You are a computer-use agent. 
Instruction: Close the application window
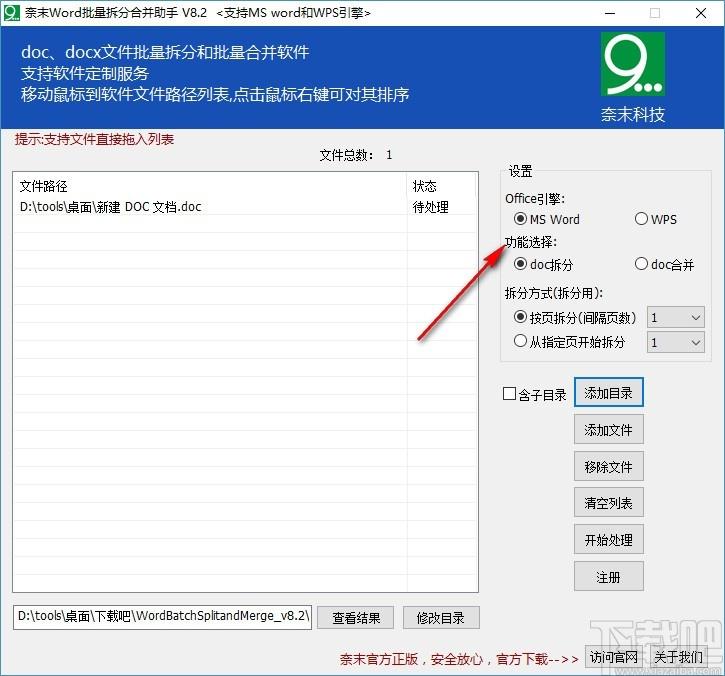coord(701,13)
